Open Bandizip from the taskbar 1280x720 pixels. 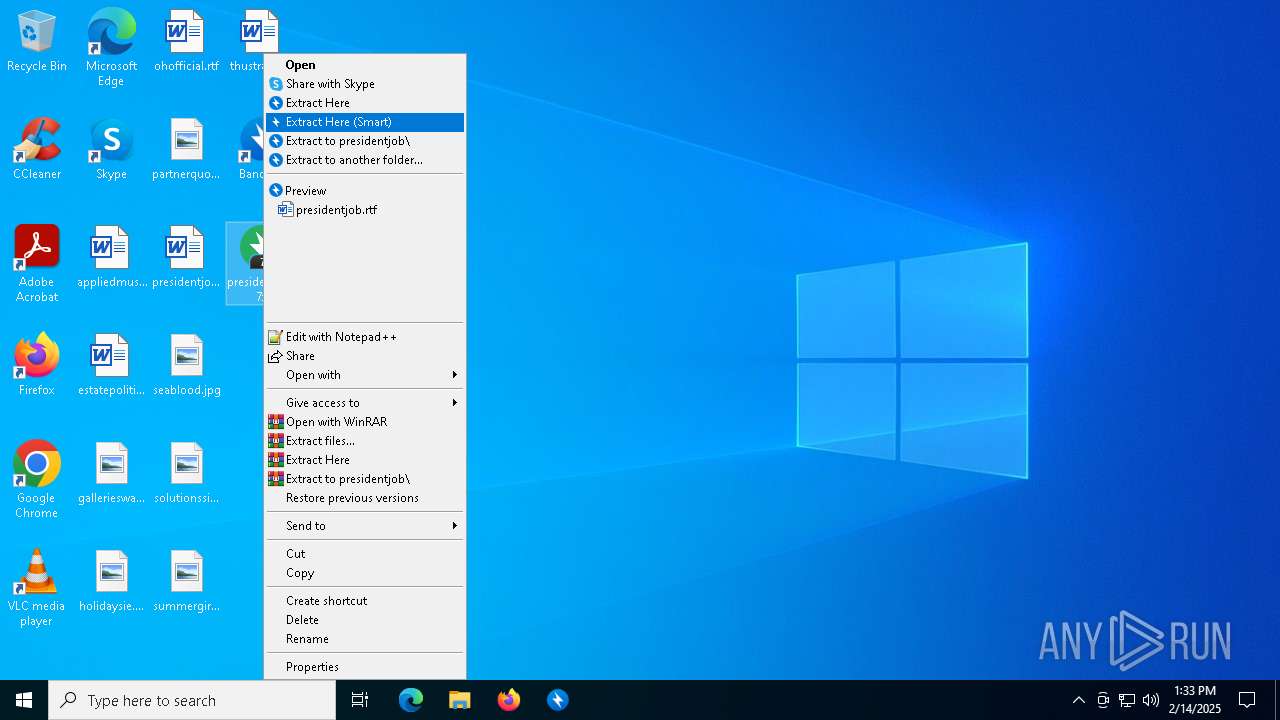point(558,700)
